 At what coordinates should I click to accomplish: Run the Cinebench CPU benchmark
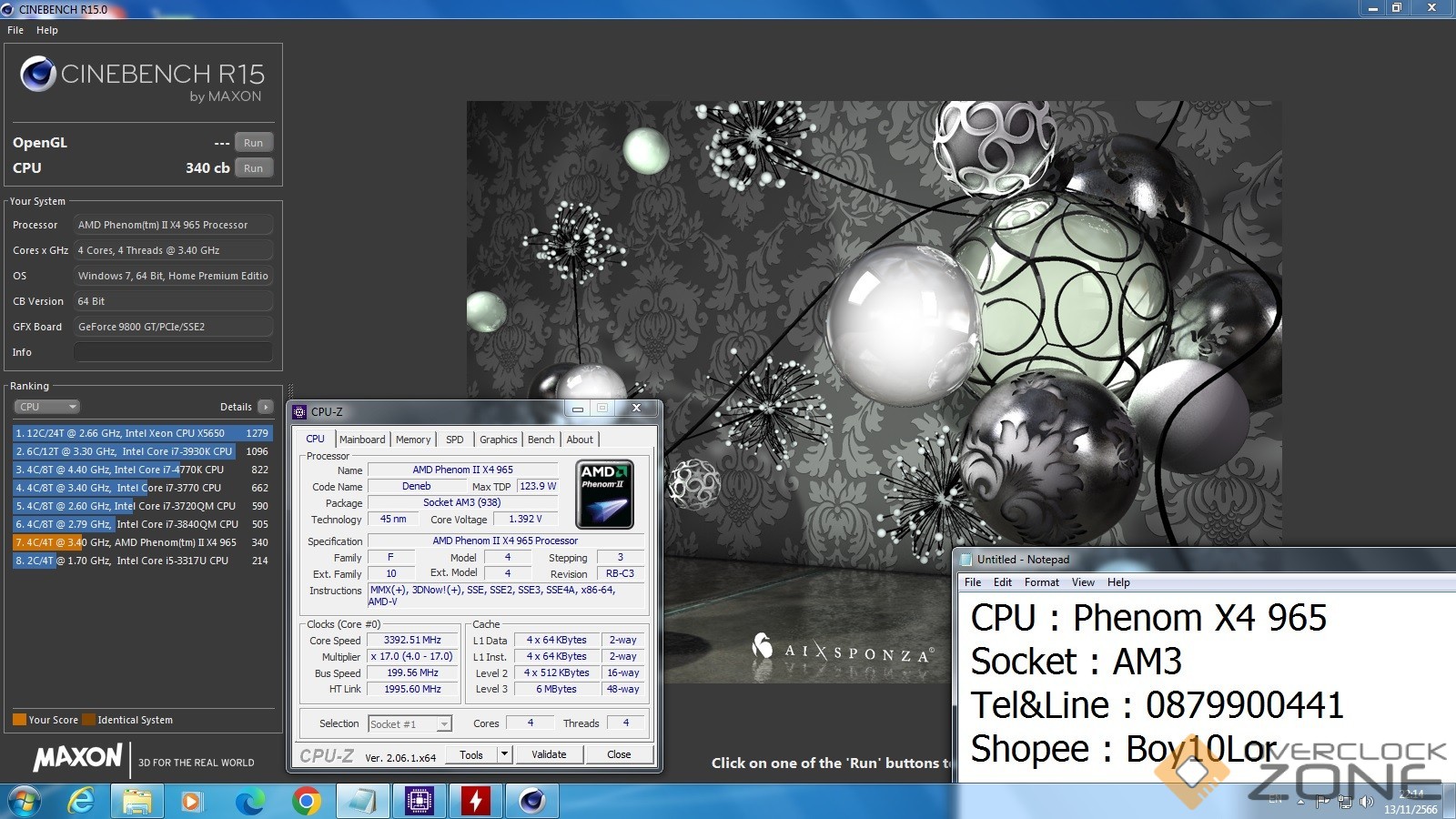(253, 168)
